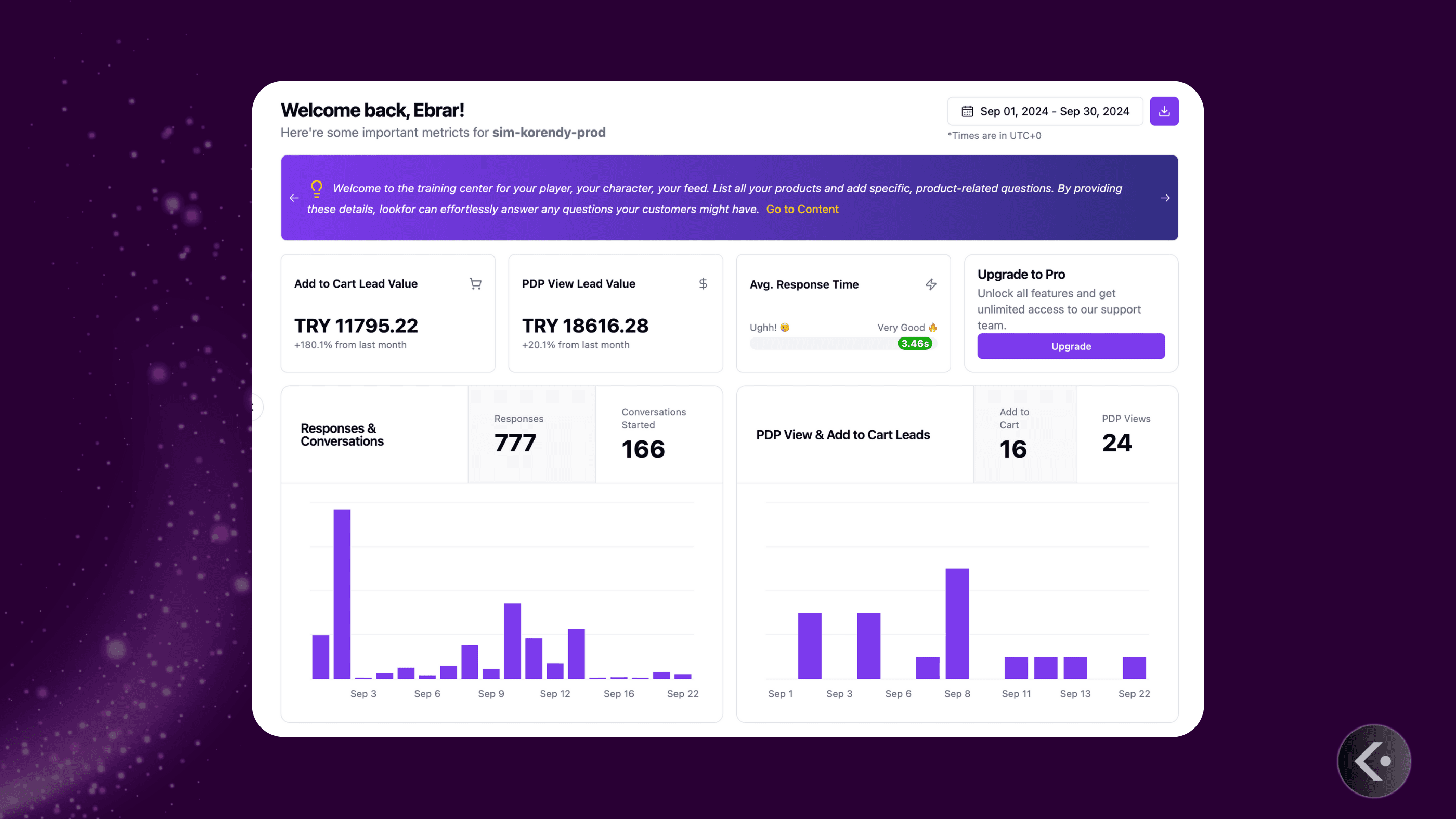
Task: Select the Add to Cart 16 tab
Action: tap(1013, 434)
